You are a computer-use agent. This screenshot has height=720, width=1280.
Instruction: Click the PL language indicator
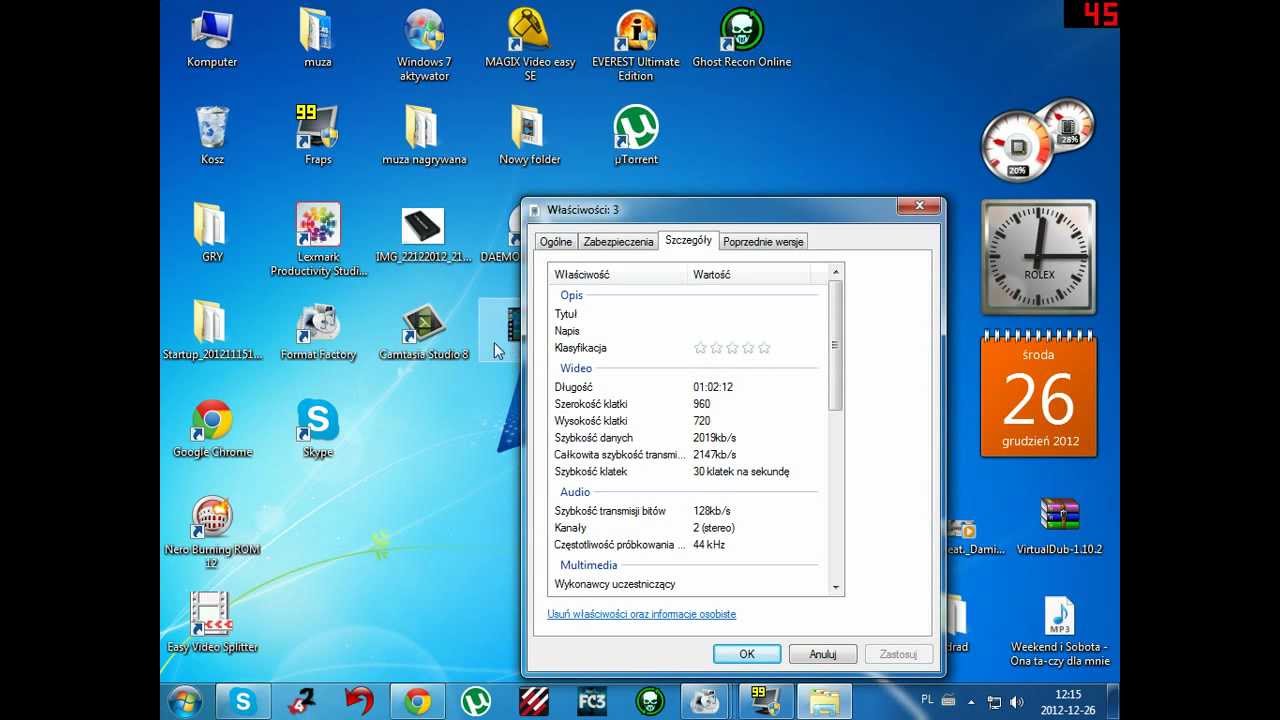pyautogui.click(x=927, y=701)
